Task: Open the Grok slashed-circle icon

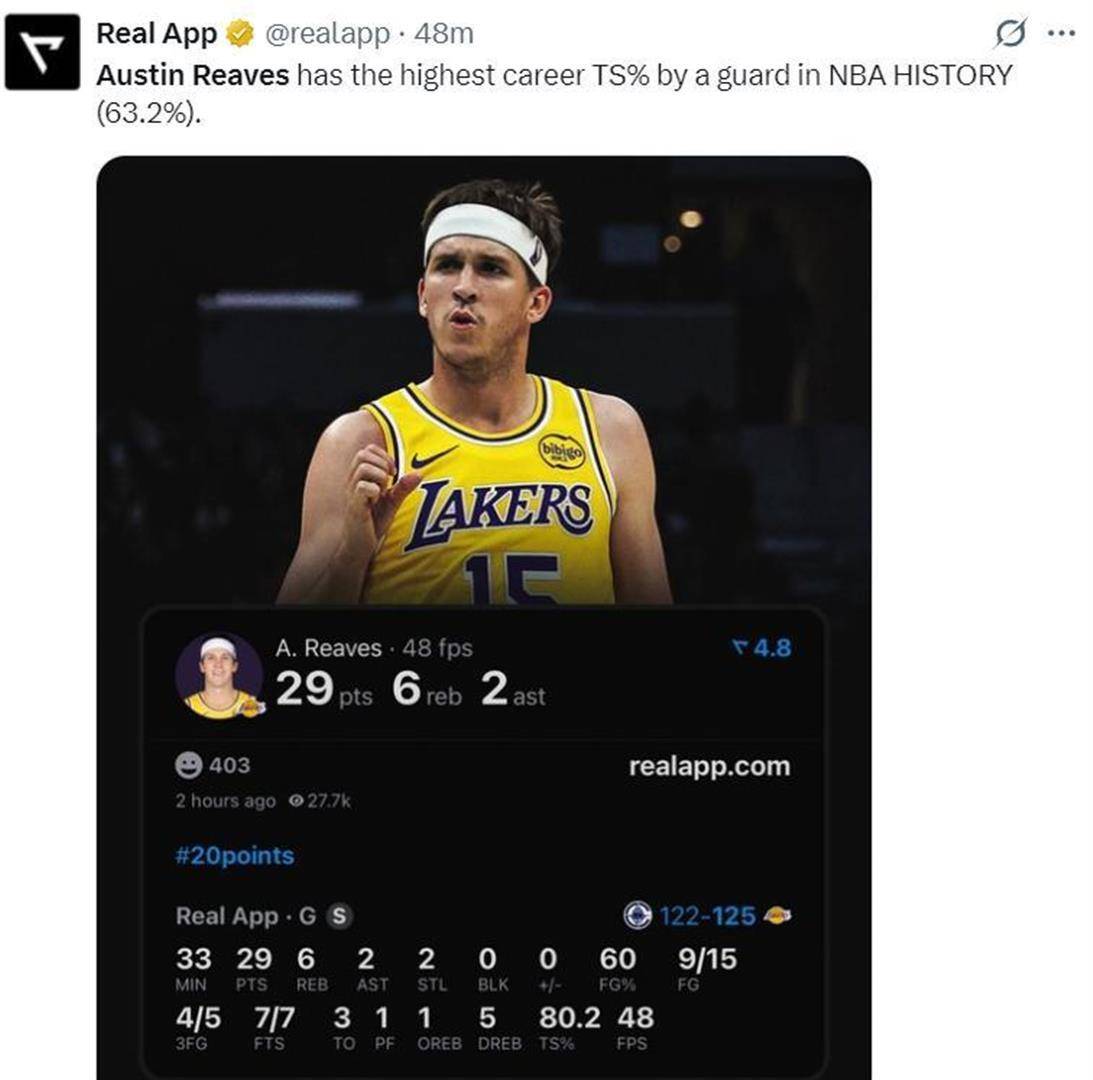Action: [x=1011, y=34]
